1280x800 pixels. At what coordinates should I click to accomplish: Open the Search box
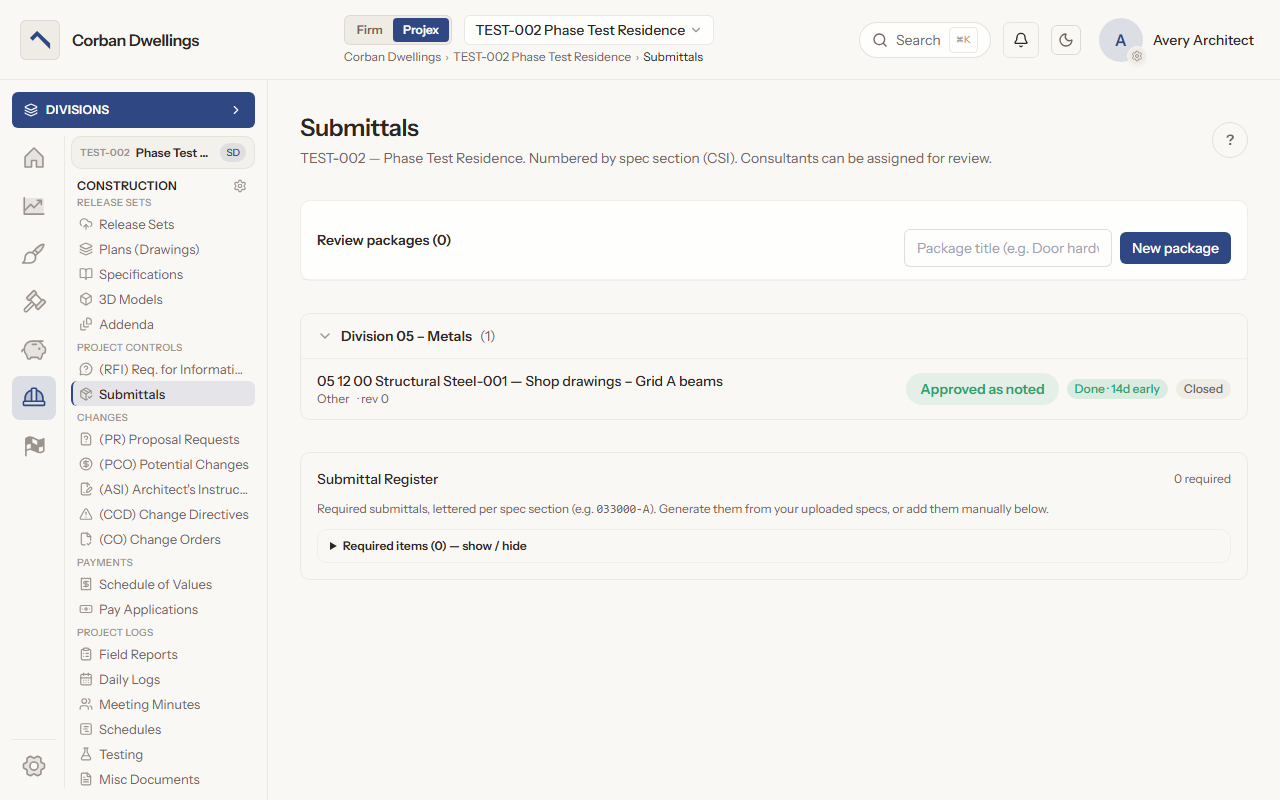925,40
